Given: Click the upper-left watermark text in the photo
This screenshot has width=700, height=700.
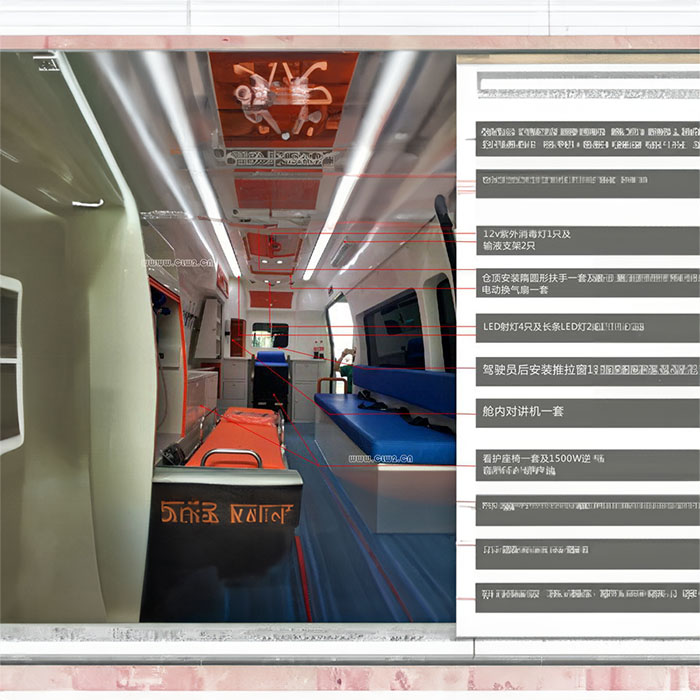Looking at the screenshot, I should pyautogui.click(x=179, y=263).
